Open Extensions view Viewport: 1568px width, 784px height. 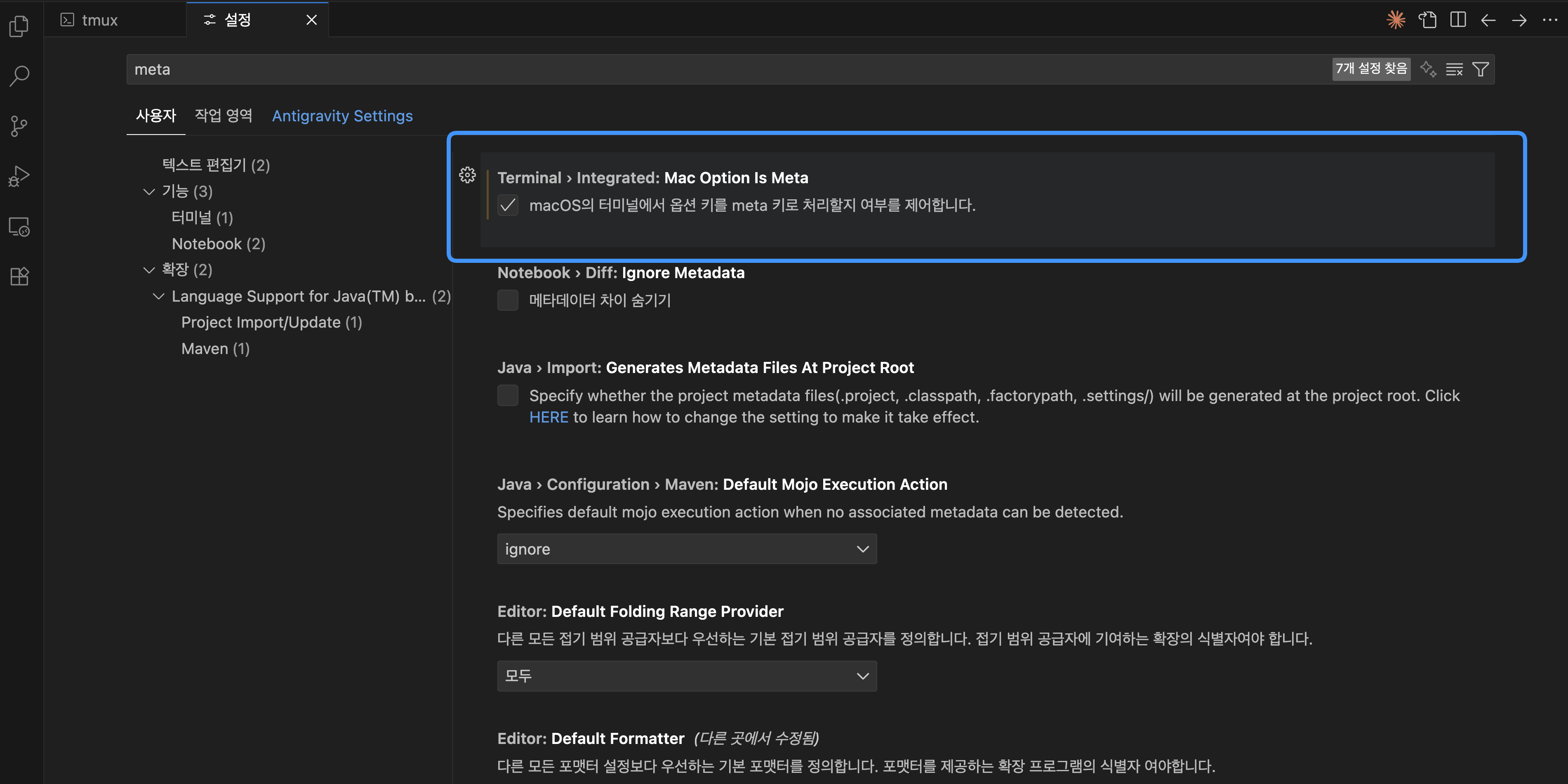(19, 276)
